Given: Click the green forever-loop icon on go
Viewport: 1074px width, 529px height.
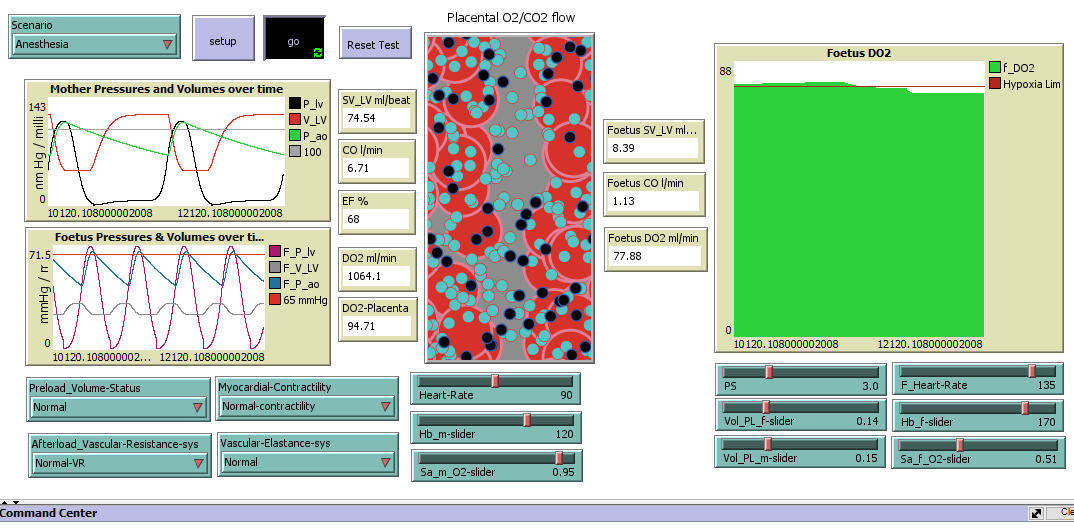Looking at the screenshot, I should pyautogui.click(x=318, y=52).
